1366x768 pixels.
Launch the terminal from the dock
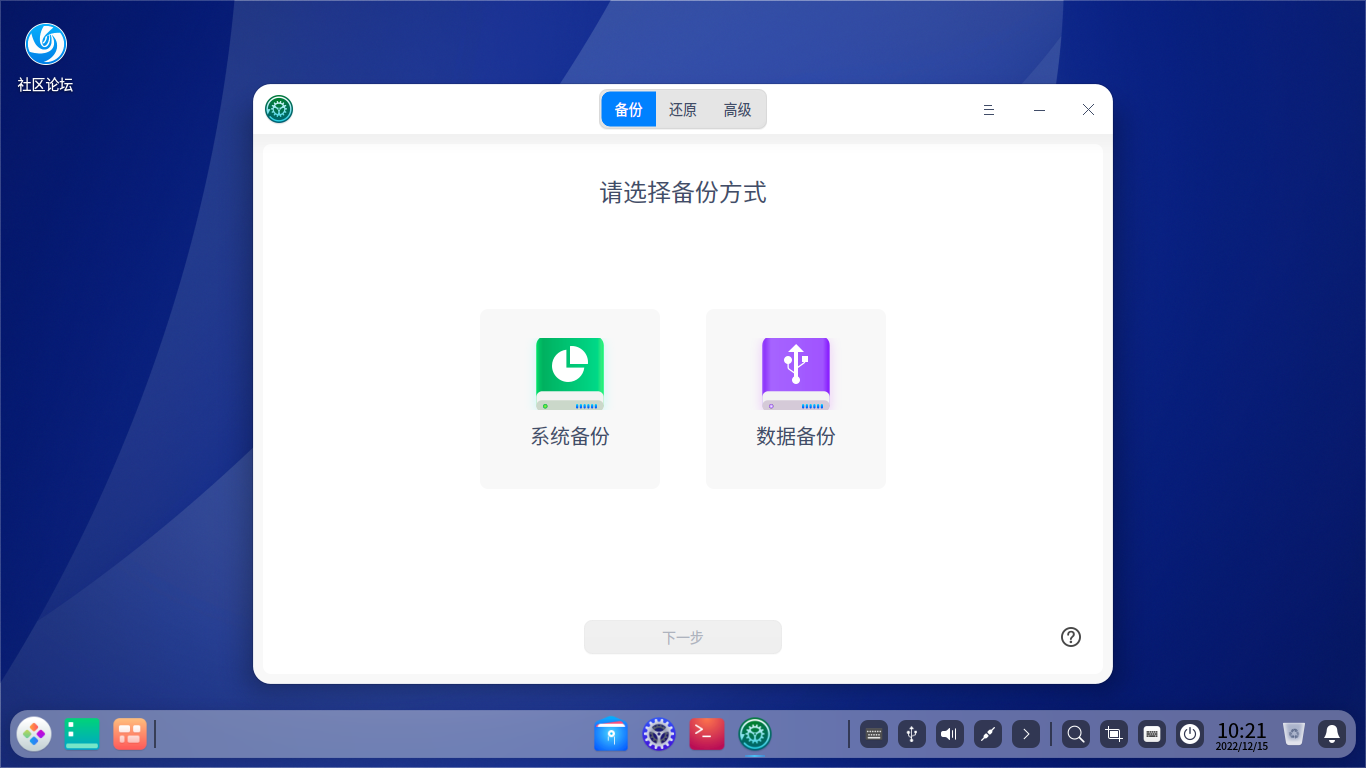pyautogui.click(x=706, y=734)
